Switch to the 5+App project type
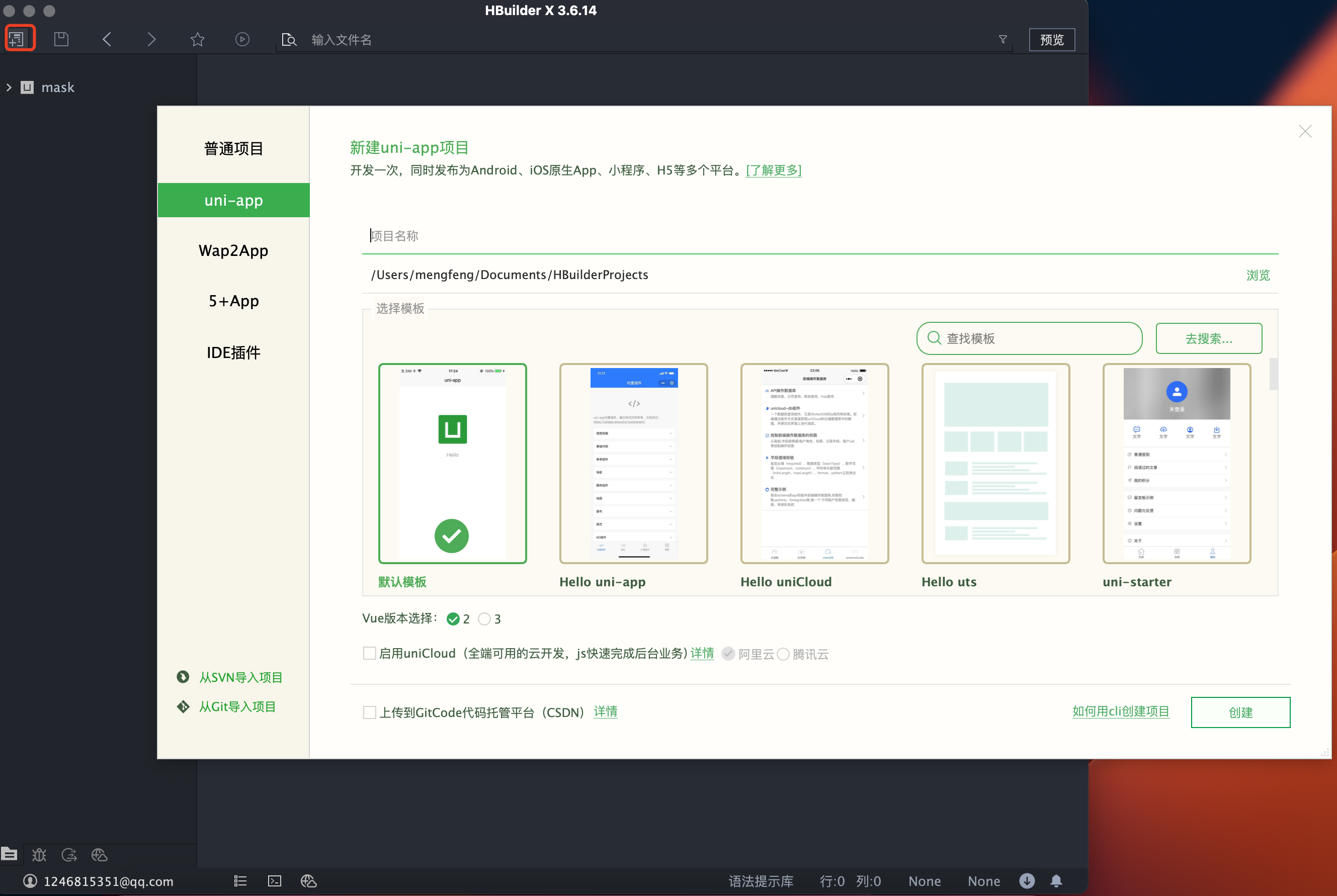This screenshot has width=1337, height=896. [233, 301]
